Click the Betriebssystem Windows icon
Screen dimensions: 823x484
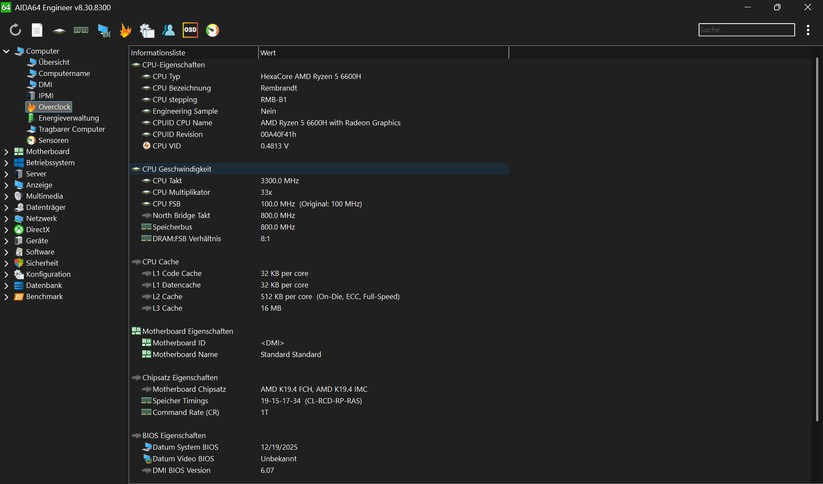[x=19, y=163]
